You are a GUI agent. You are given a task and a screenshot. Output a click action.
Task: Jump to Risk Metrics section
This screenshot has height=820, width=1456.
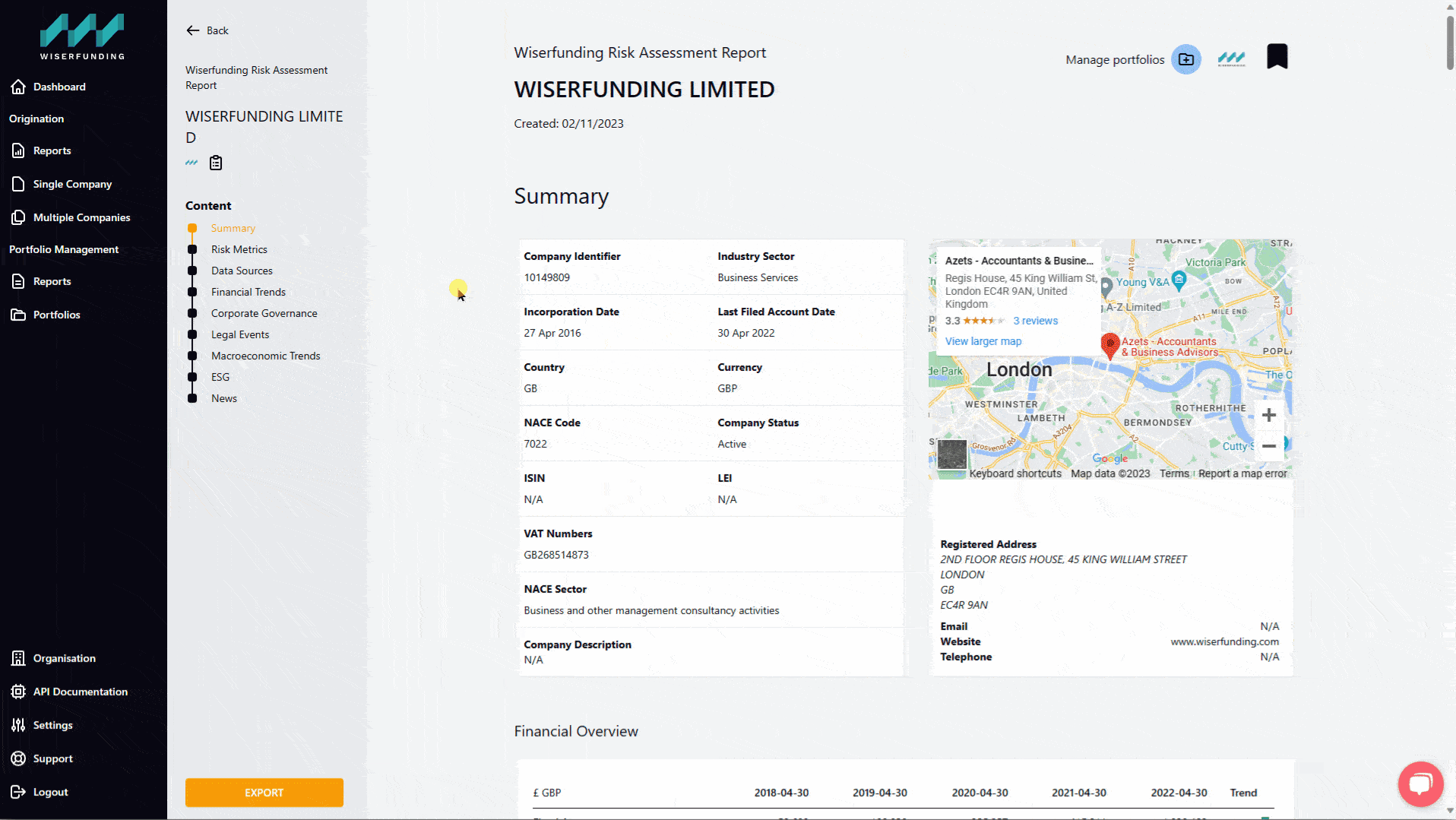239,249
